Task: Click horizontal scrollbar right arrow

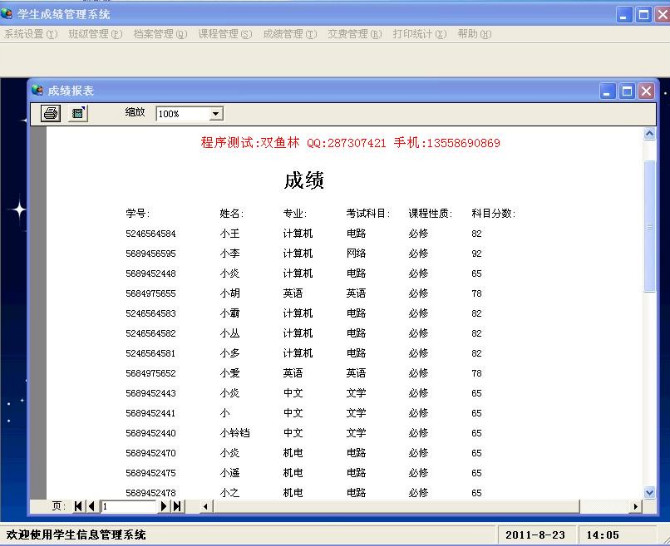Action: 635,507
